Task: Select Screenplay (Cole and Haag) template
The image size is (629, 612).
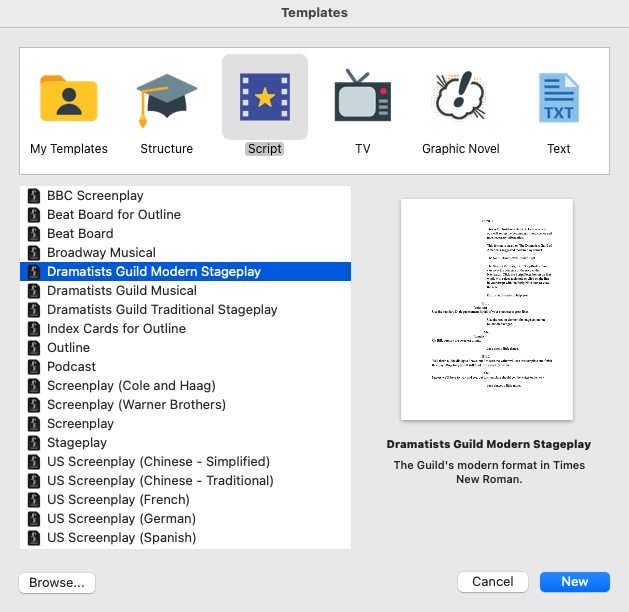Action: (131, 386)
